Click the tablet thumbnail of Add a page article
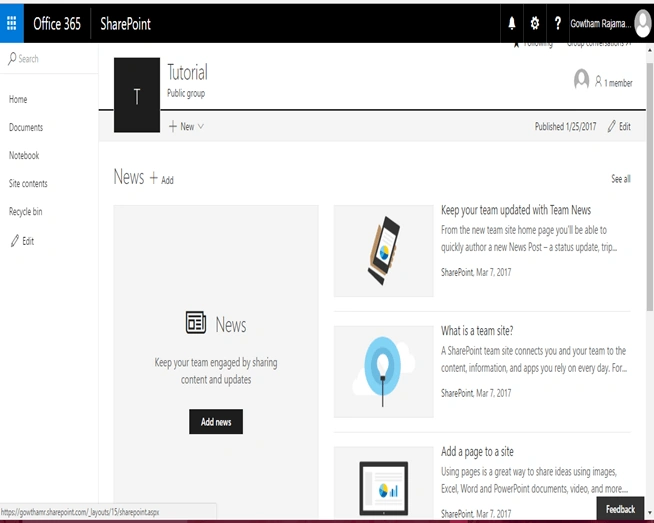The height and width of the screenshot is (523, 654). 383,485
